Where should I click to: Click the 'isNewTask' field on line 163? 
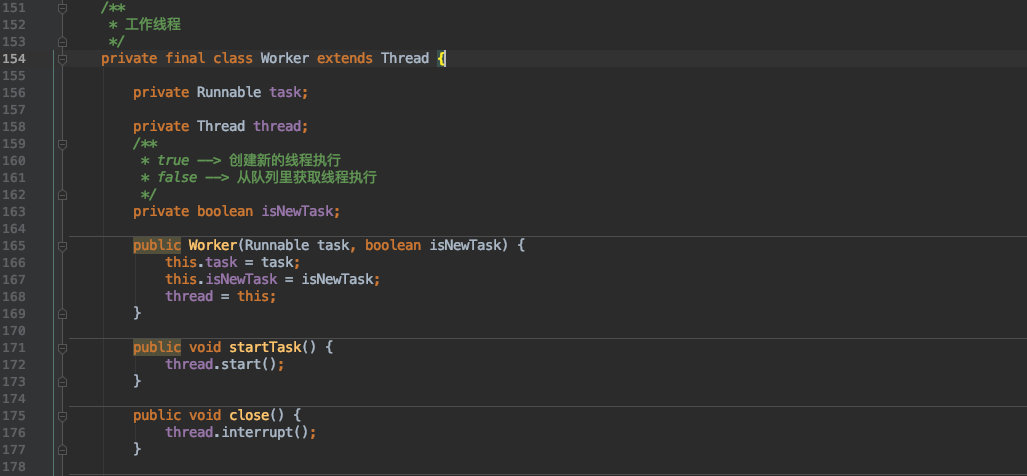[297, 211]
